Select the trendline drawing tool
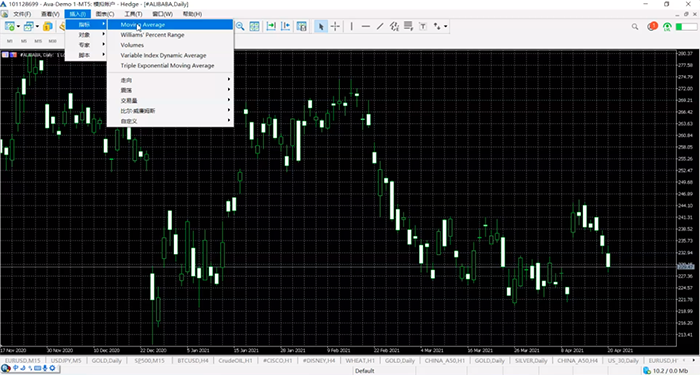 (380, 26)
